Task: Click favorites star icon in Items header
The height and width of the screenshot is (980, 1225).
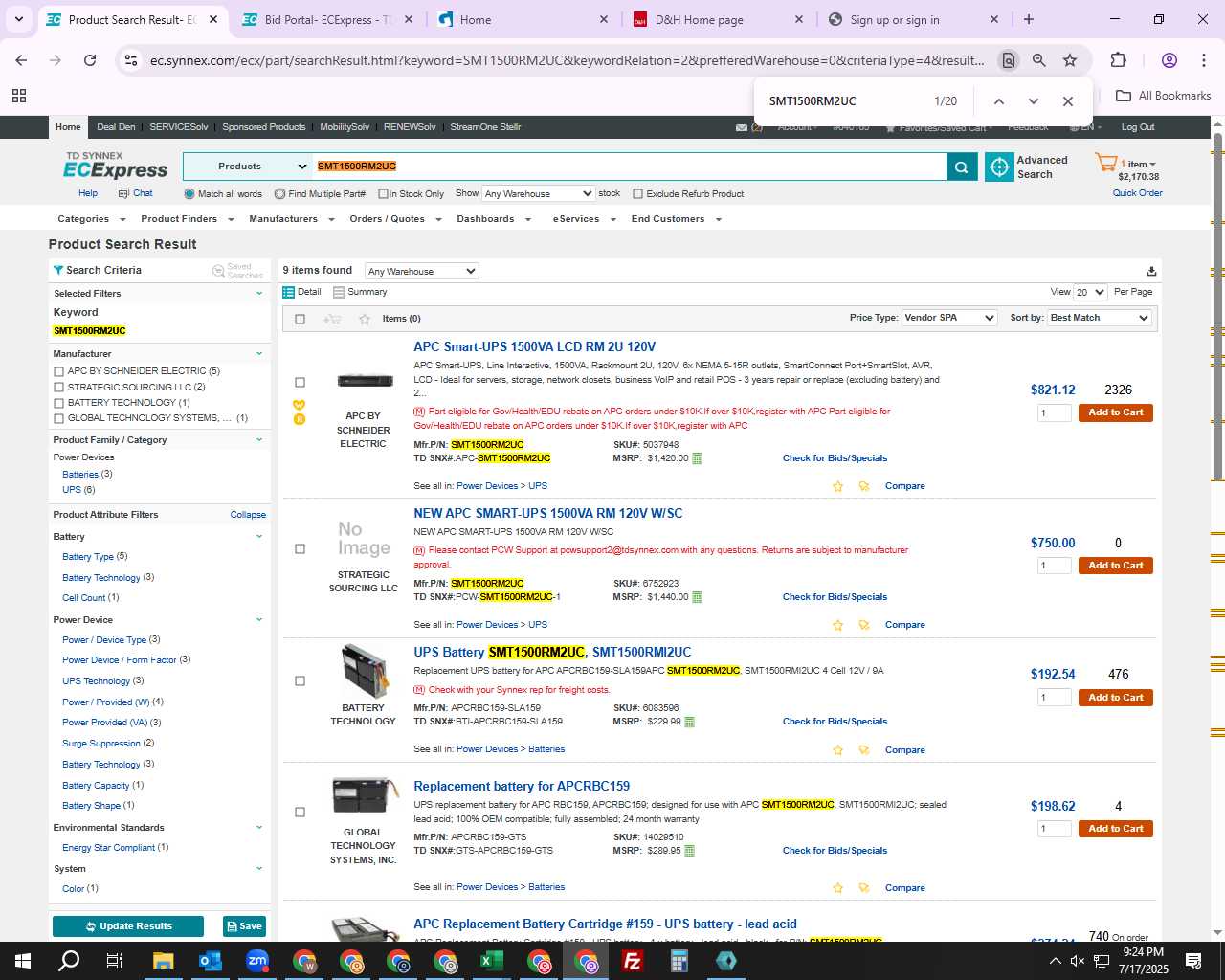Action: click(364, 319)
